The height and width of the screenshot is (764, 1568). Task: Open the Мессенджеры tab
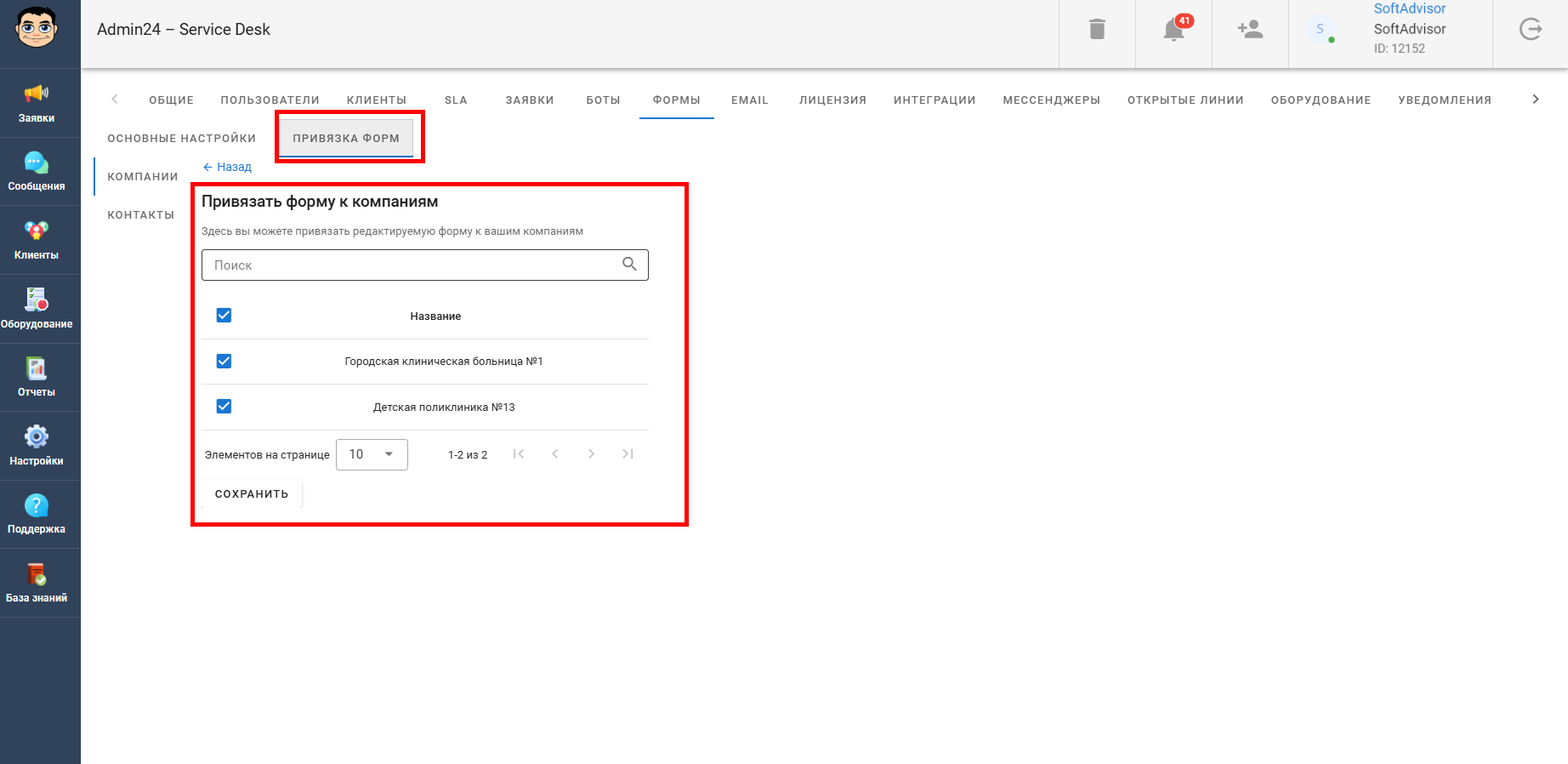pos(1052,100)
